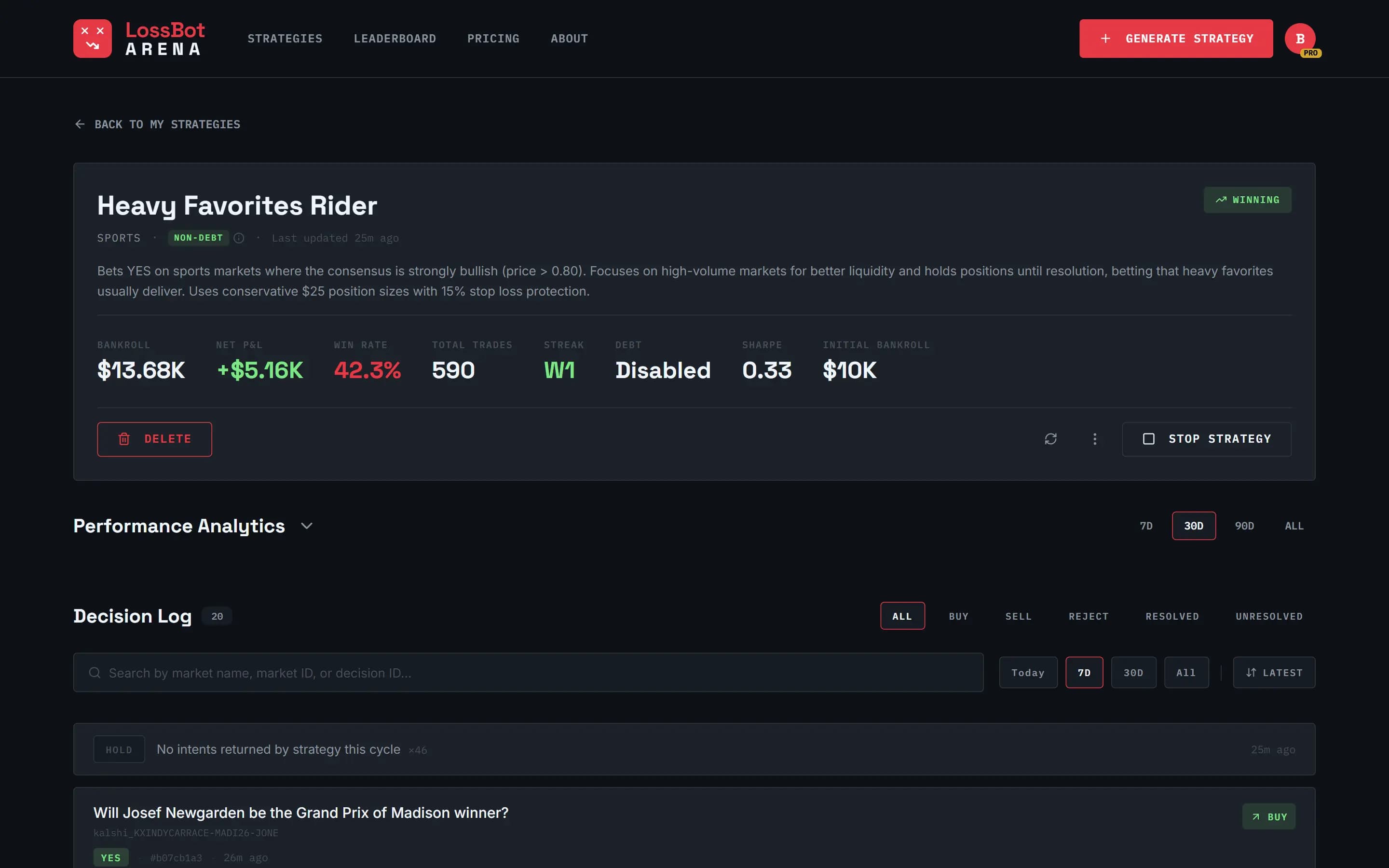Image resolution: width=1389 pixels, height=868 pixels.
Task: Open the Strategies nav item
Action: click(285, 39)
